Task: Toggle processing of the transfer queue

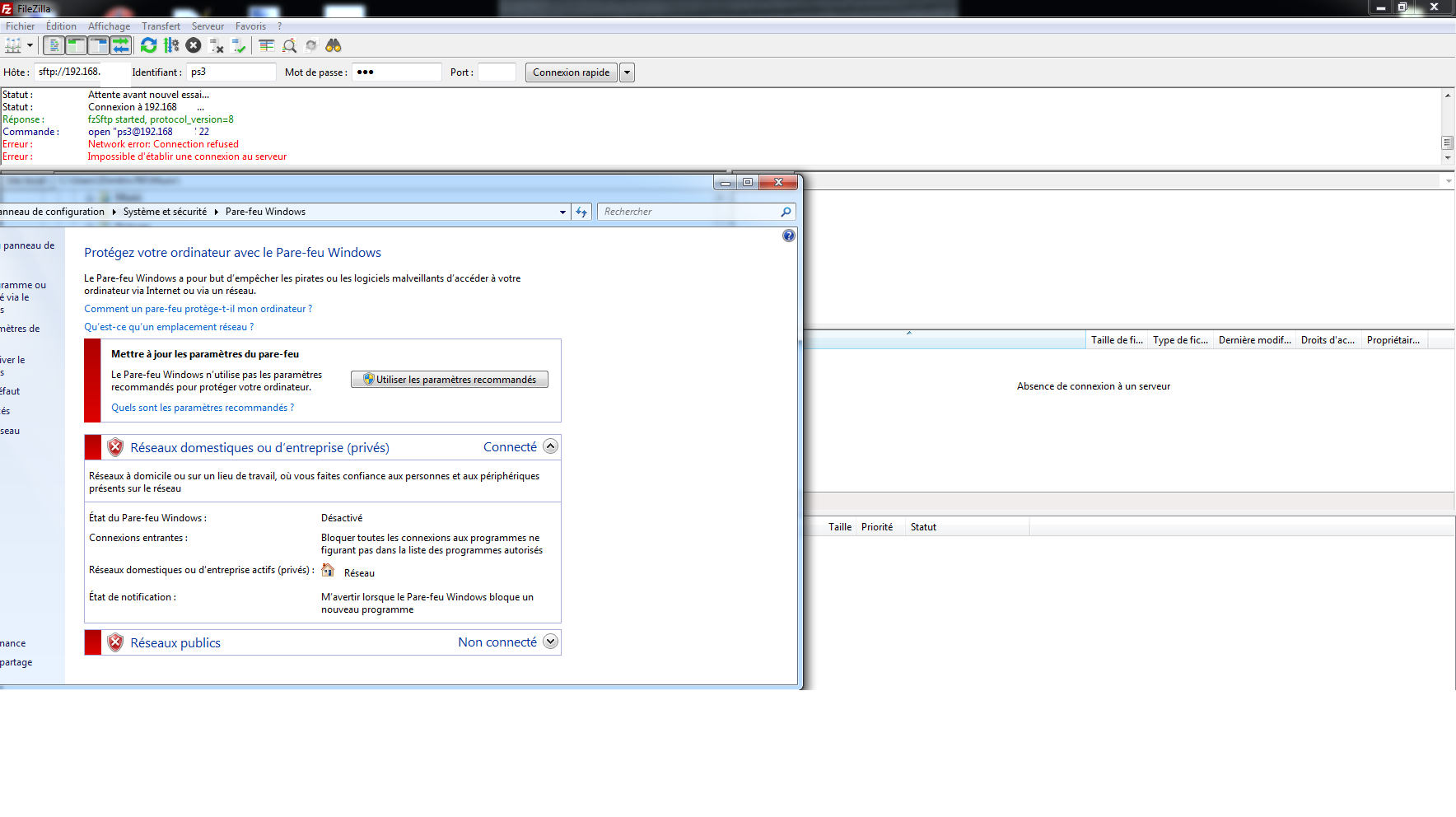Action: pyautogui.click(x=171, y=45)
